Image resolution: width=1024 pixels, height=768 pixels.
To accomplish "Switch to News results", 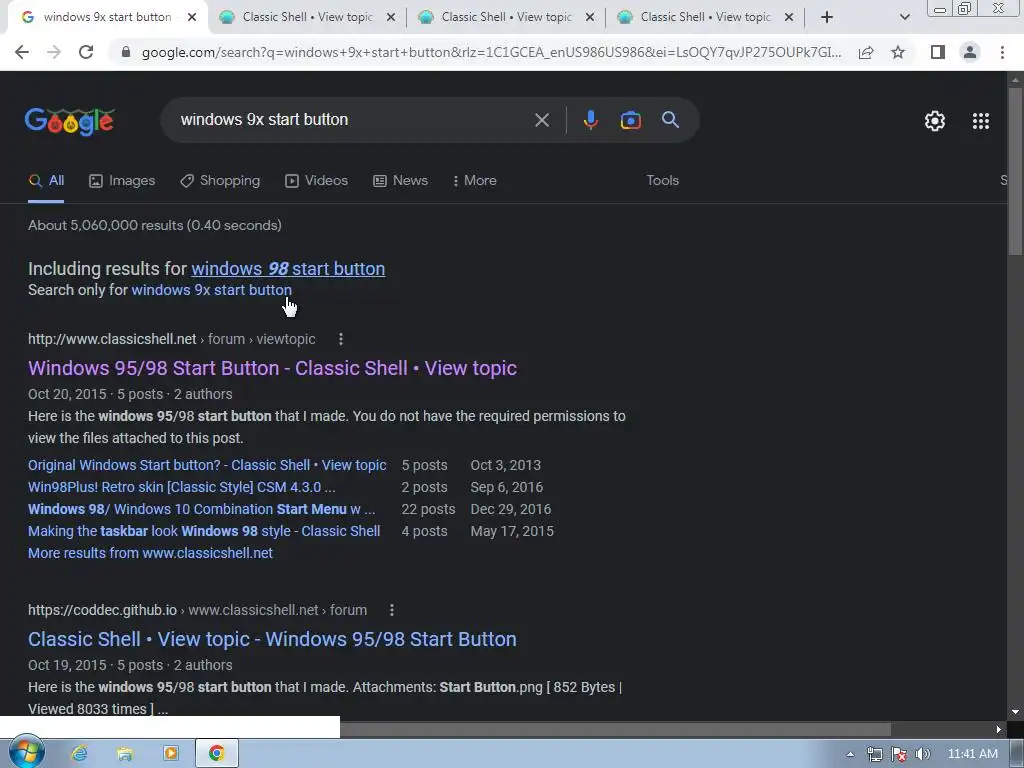I will point(400,181).
